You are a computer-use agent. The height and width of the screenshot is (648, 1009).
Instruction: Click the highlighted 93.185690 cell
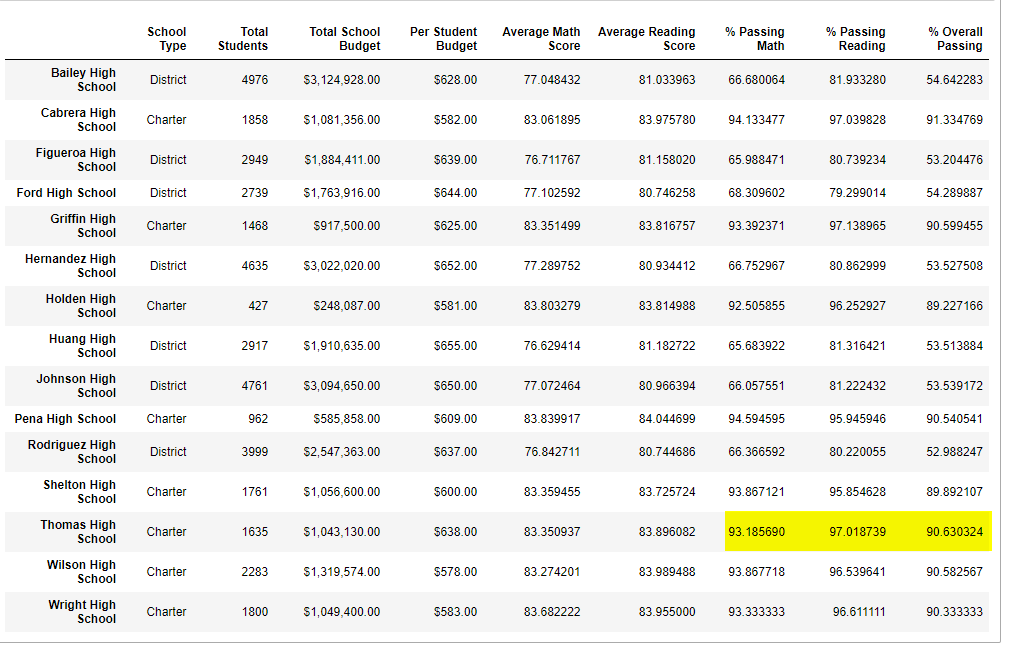(756, 532)
